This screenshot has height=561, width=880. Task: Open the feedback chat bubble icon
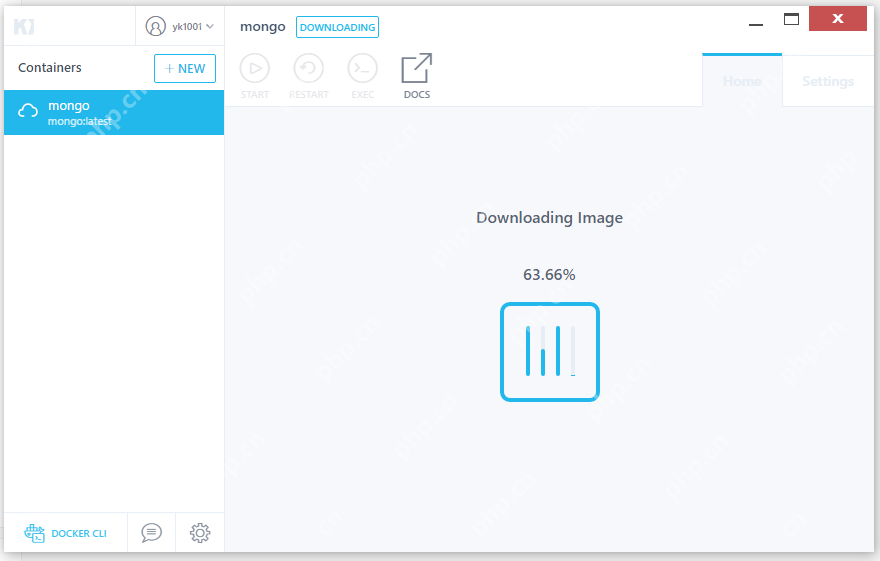click(x=152, y=532)
